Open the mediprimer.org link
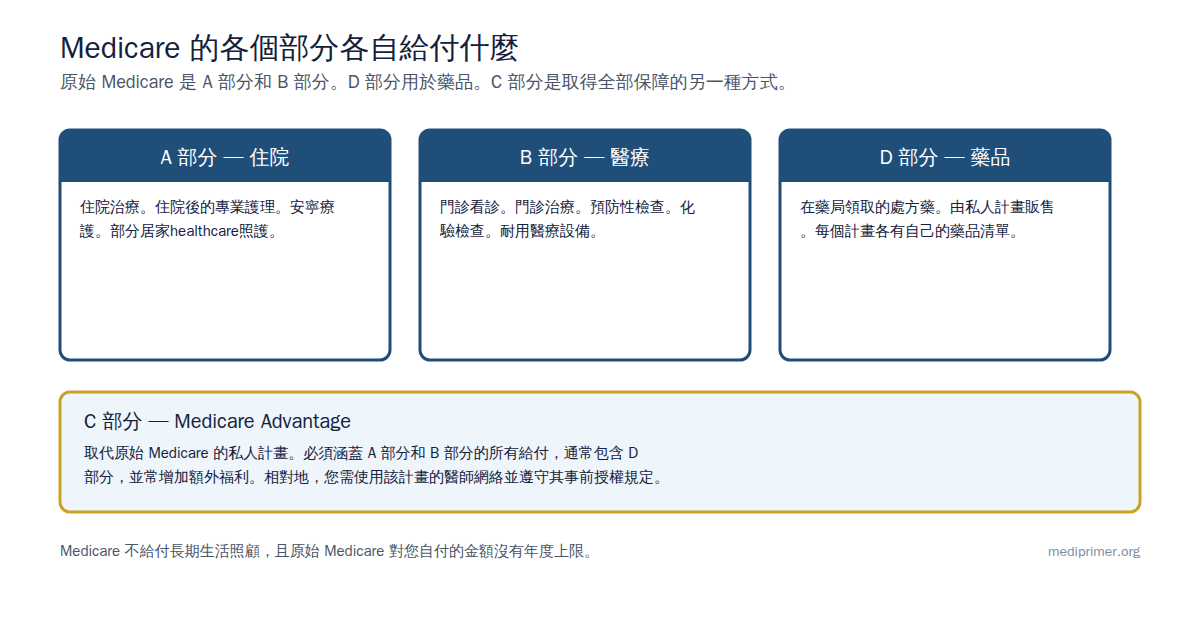Viewport: 1200px width, 620px height. tap(1094, 552)
